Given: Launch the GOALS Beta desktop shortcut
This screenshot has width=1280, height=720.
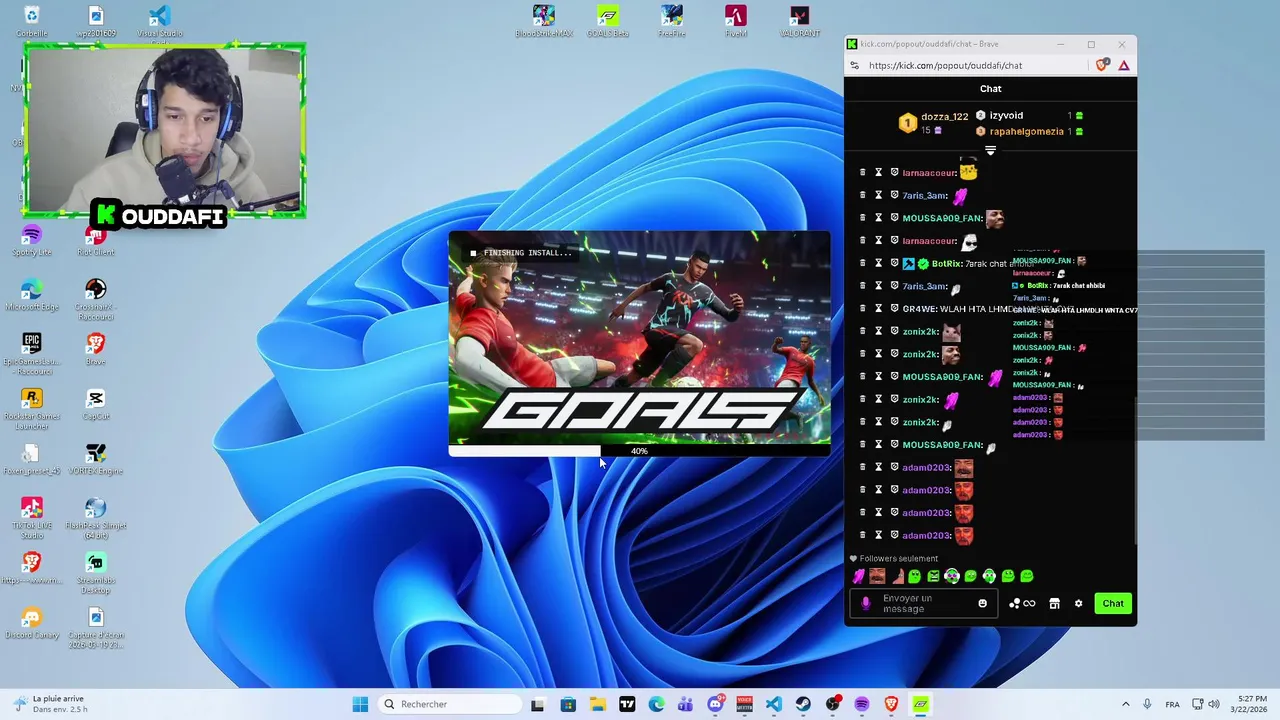Looking at the screenshot, I should pos(608,21).
